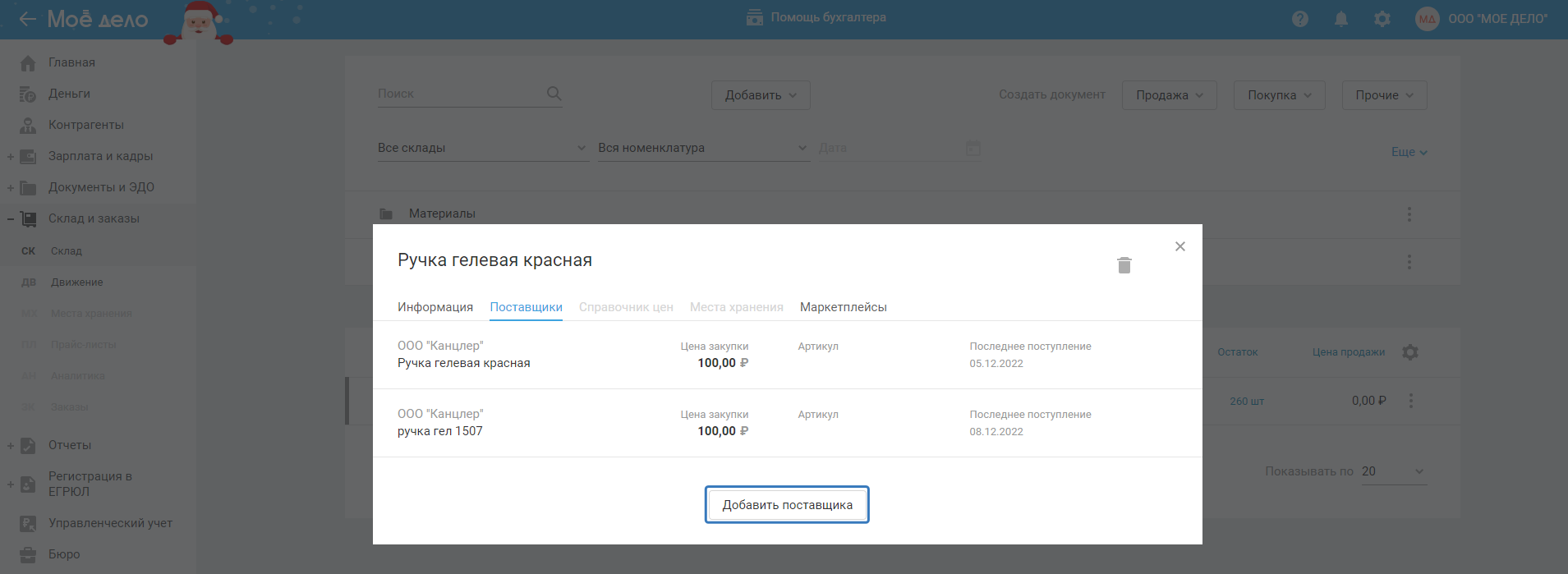Screen dimensions: 1568x574
Task: Delete item using the trash icon
Action: (x=1124, y=265)
